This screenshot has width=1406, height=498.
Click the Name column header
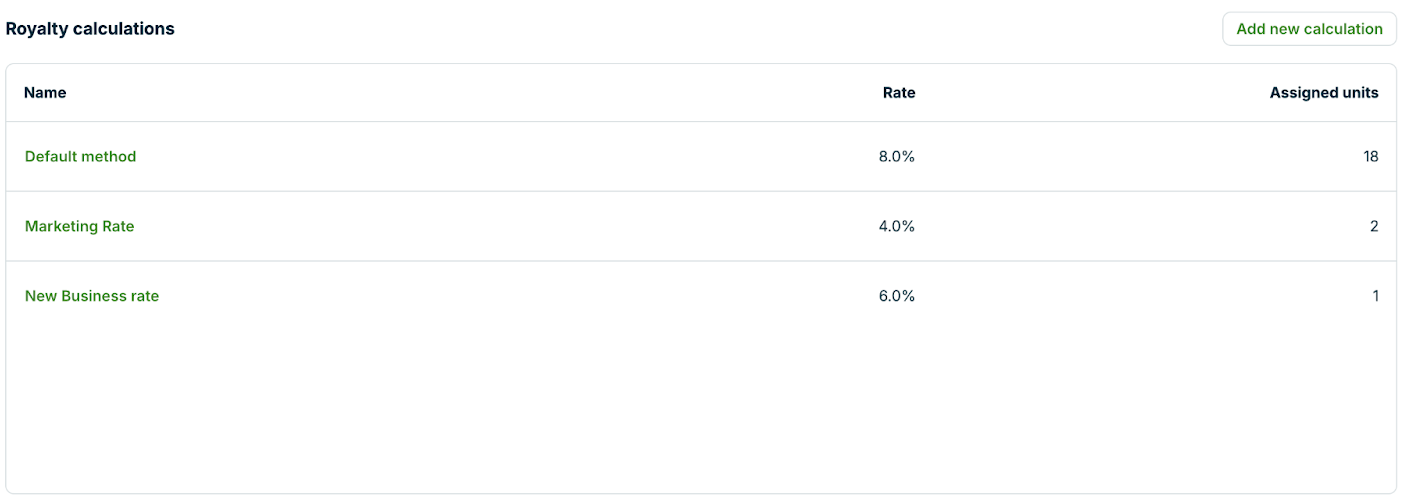point(45,93)
